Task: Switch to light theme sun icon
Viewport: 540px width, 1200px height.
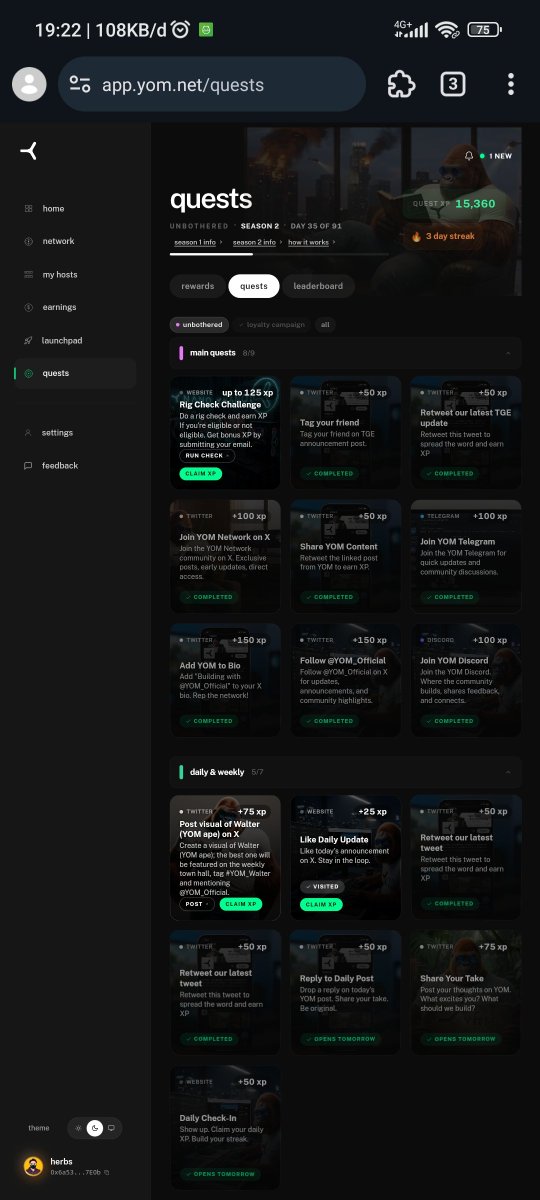Action: [x=79, y=1128]
